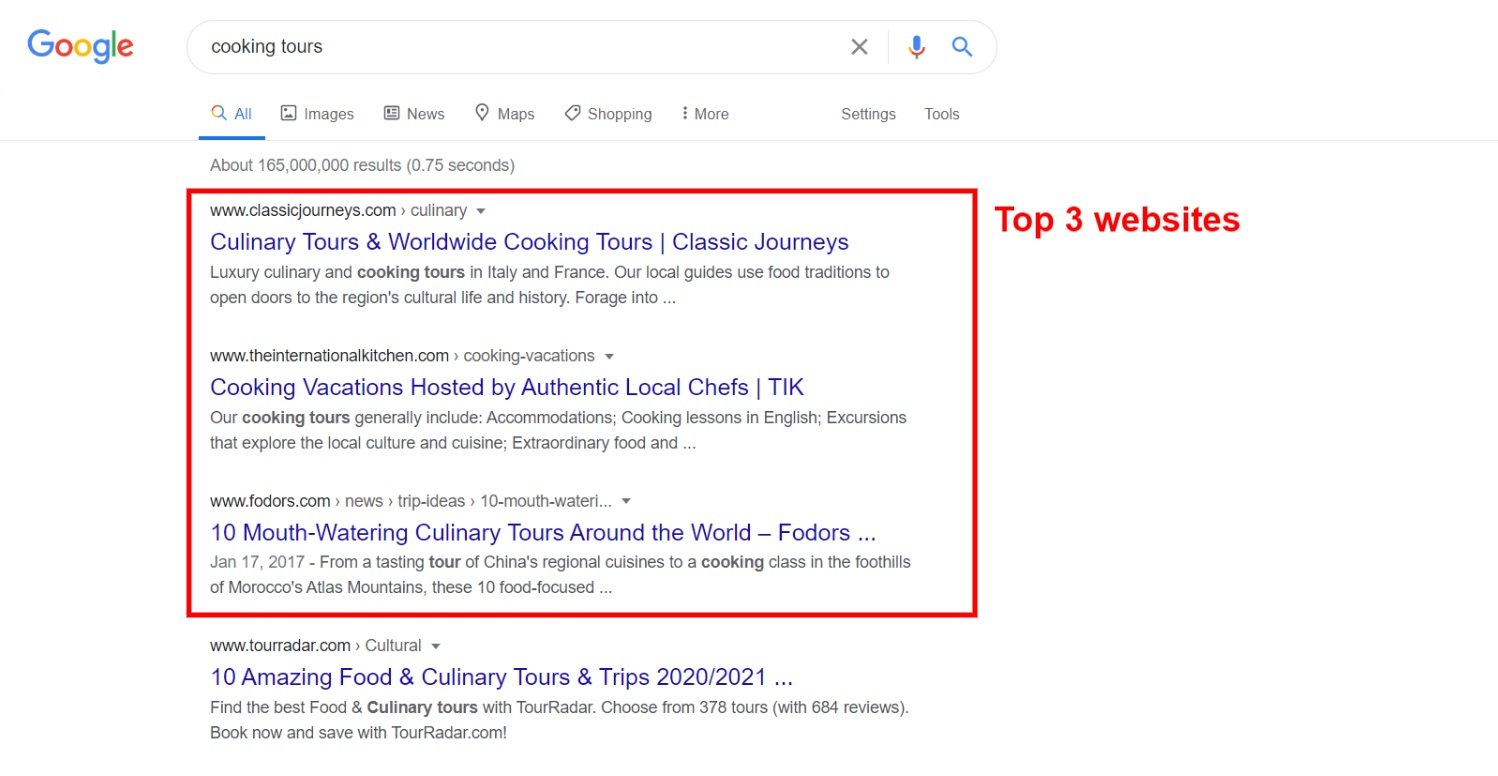Expand the dropdown arrow beside theinternationalkitchen.com

[x=609, y=356]
